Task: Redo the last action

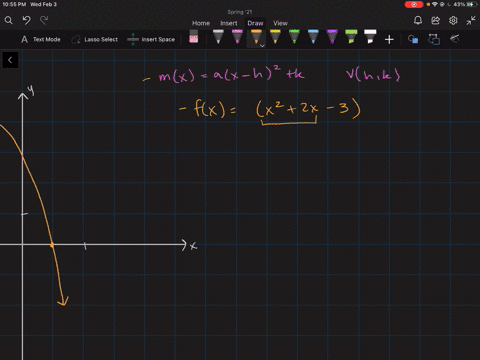Action: [44, 21]
